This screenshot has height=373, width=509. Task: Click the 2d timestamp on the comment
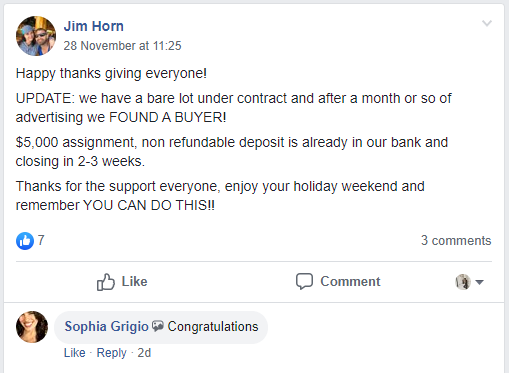coord(144,353)
